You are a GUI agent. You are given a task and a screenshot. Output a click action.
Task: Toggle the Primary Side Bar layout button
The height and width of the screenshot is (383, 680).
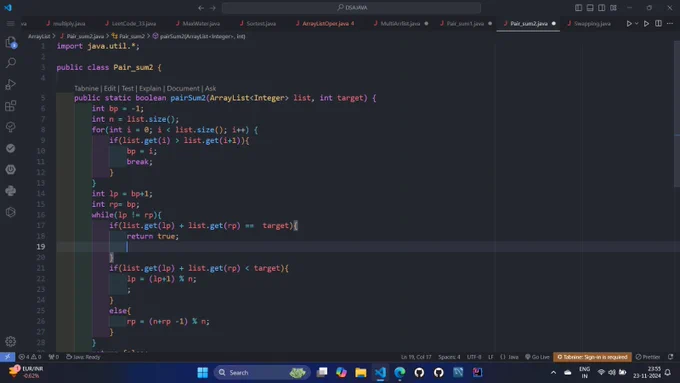pyautogui.click(x=579, y=8)
